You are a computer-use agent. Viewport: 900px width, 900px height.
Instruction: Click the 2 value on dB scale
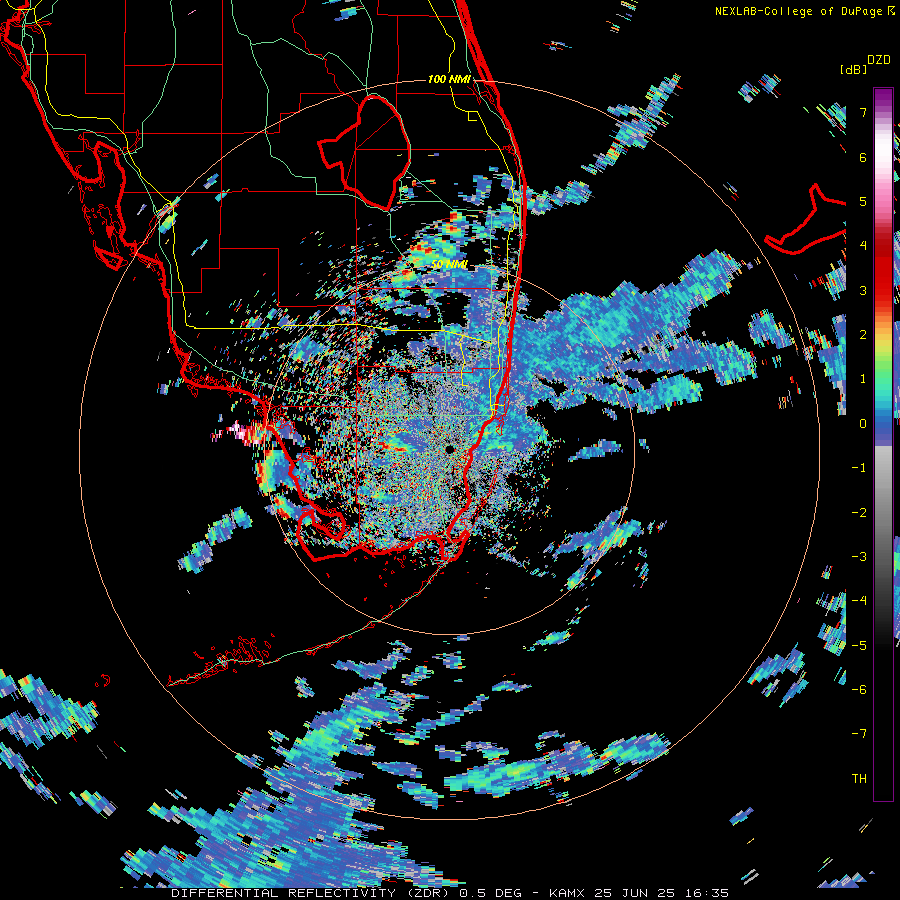pyautogui.click(x=863, y=334)
